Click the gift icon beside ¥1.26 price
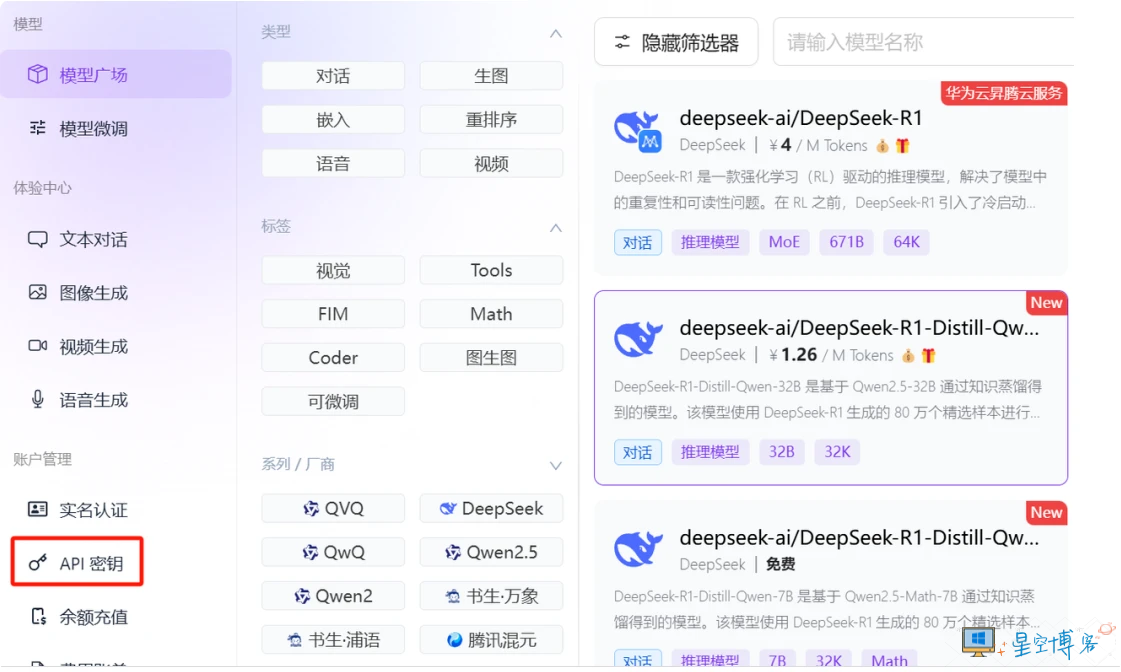1121x672 pixels. click(x=929, y=355)
